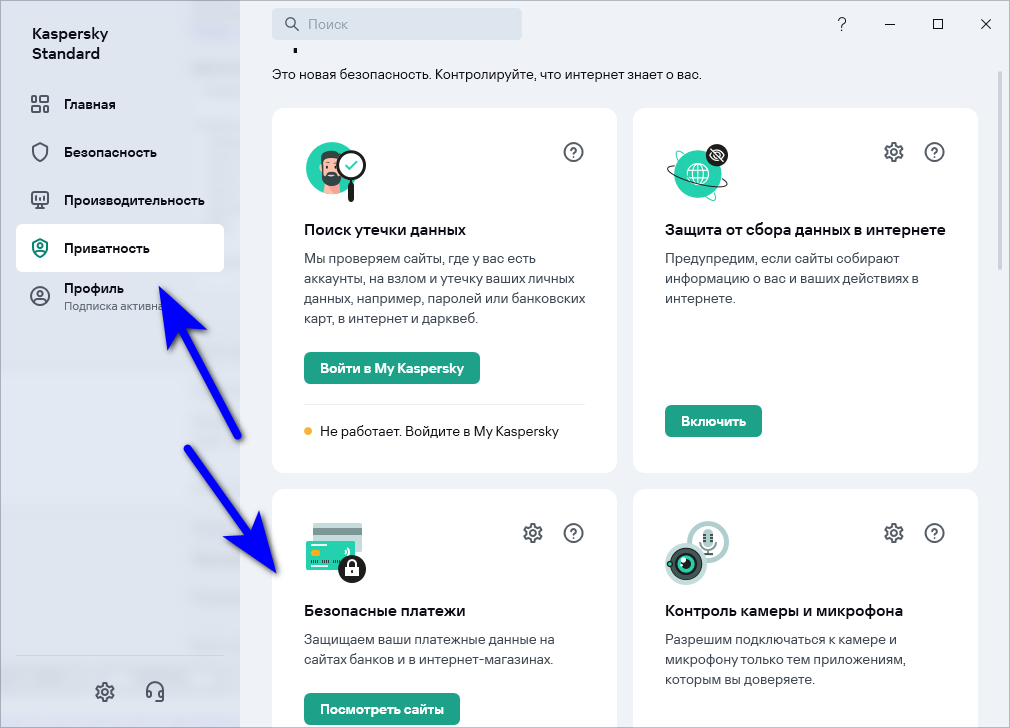
Task: Open the Безопасность section
Action: (120, 153)
